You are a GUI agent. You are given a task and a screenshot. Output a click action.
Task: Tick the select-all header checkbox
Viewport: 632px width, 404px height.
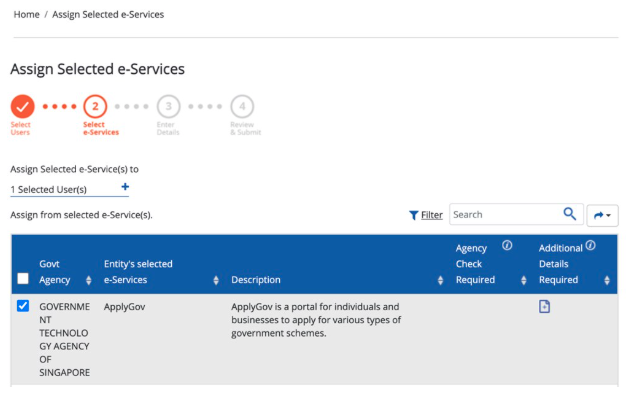pos(23,279)
